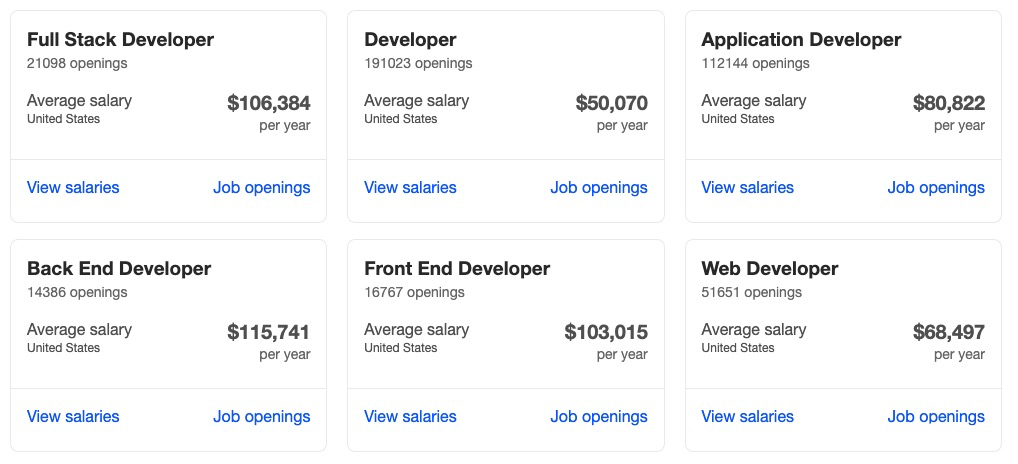
Task: View salaries for Application Developer
Action: [747, 188]
